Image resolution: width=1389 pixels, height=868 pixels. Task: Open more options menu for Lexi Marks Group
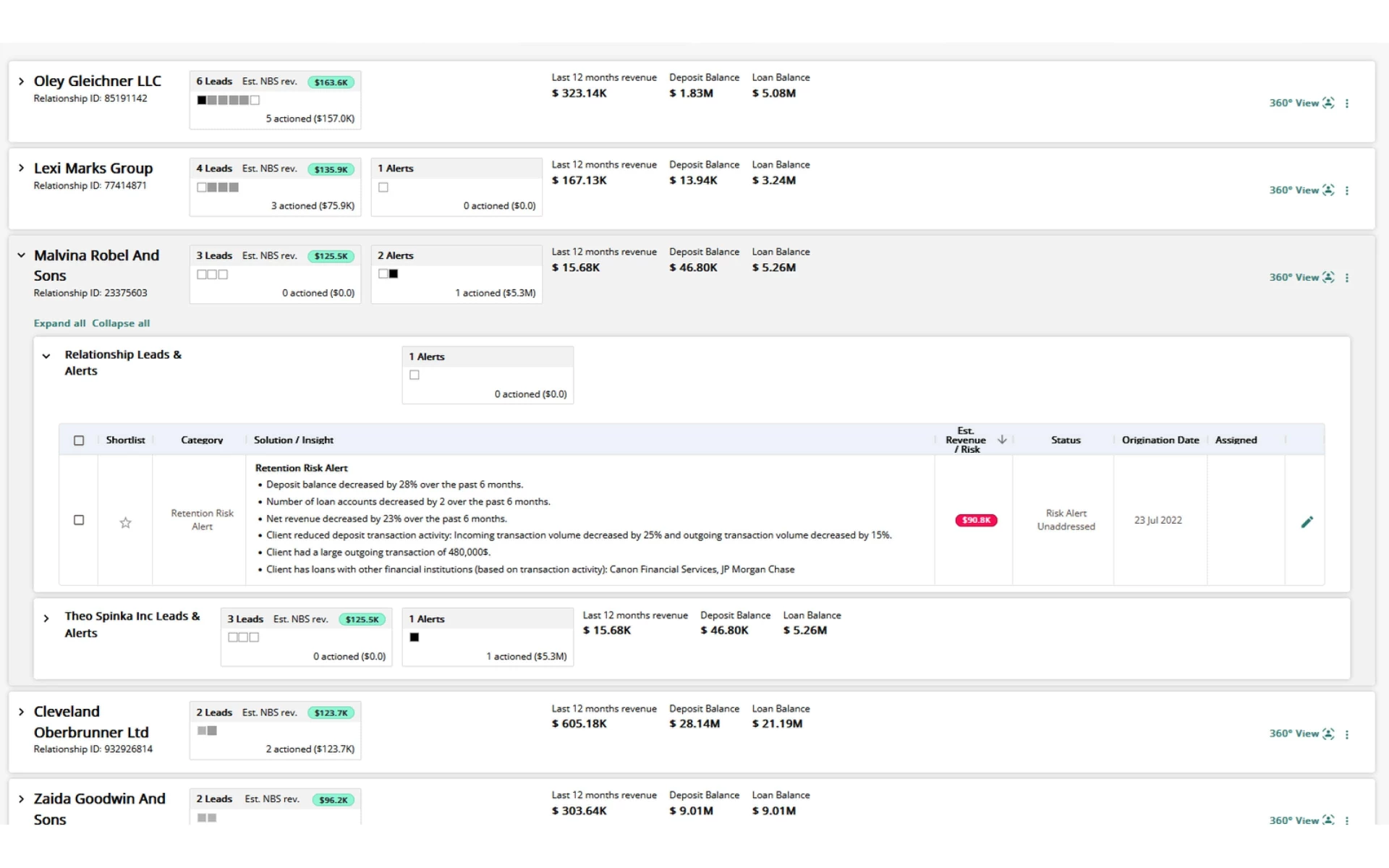(x=1347, y=191)
